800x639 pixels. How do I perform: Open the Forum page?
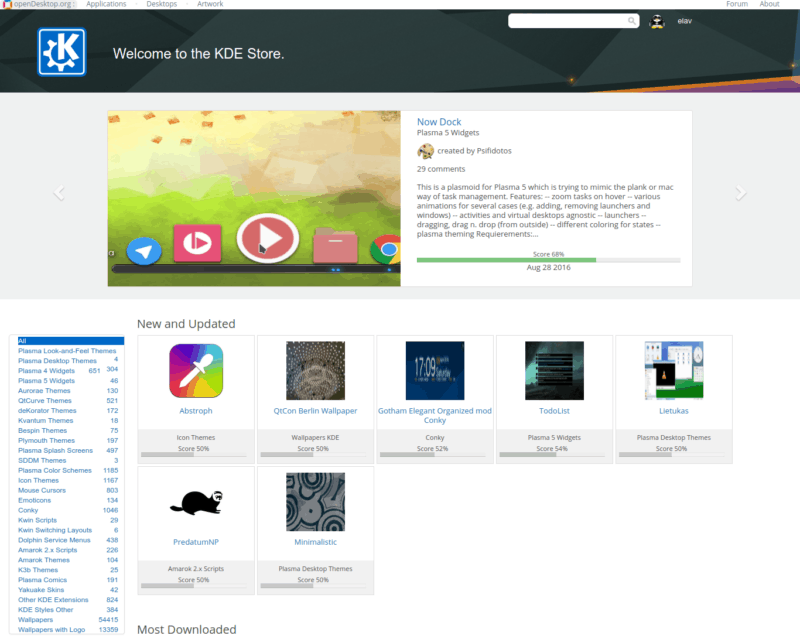[736, 4]
